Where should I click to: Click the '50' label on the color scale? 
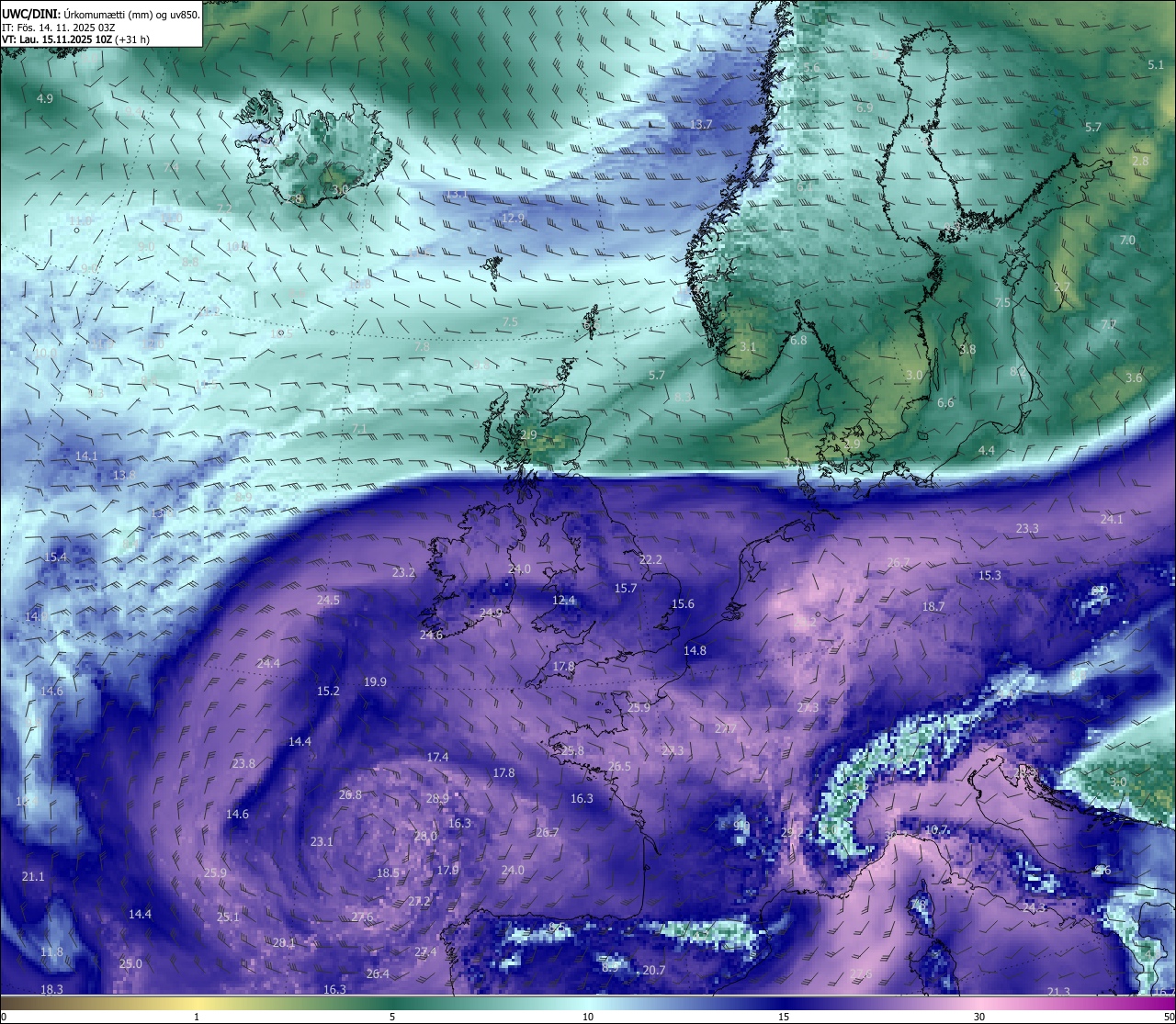pos(1169,1017)
